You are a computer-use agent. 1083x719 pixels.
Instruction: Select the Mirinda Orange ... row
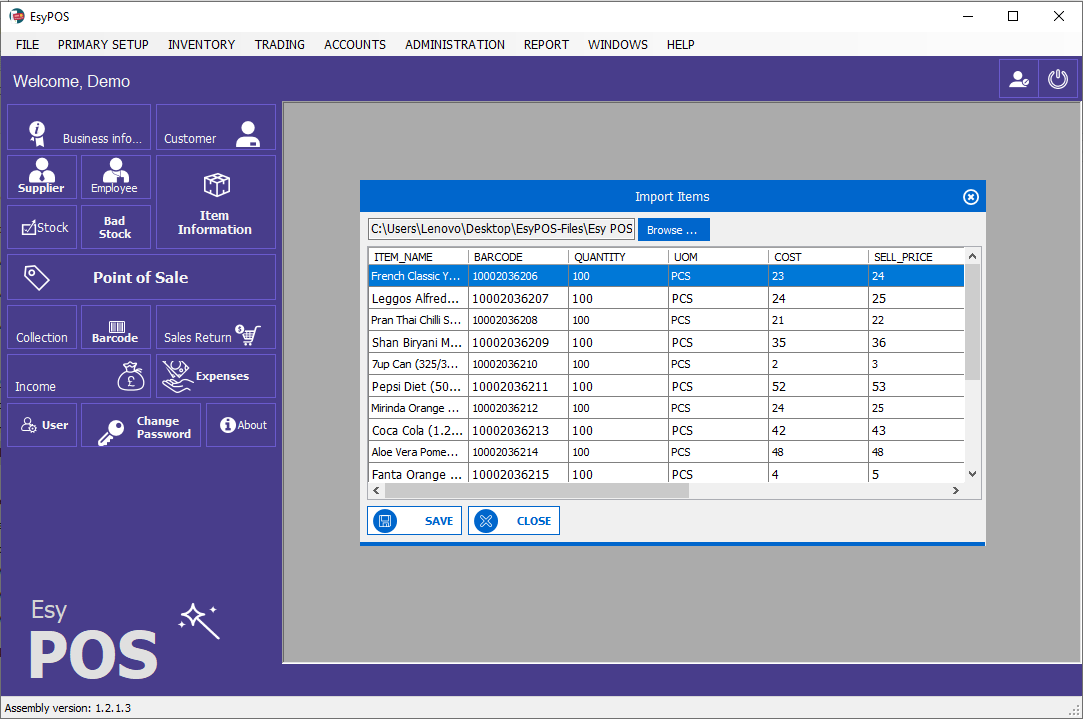pyautogui.click(x=667, y=408)
